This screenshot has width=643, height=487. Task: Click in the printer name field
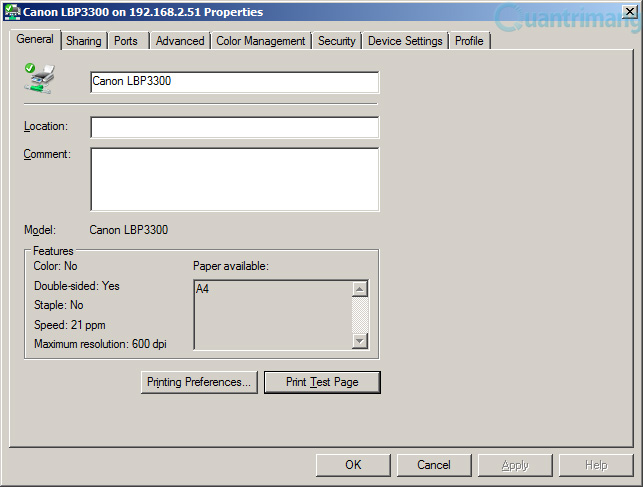click(x=235, y=82)
